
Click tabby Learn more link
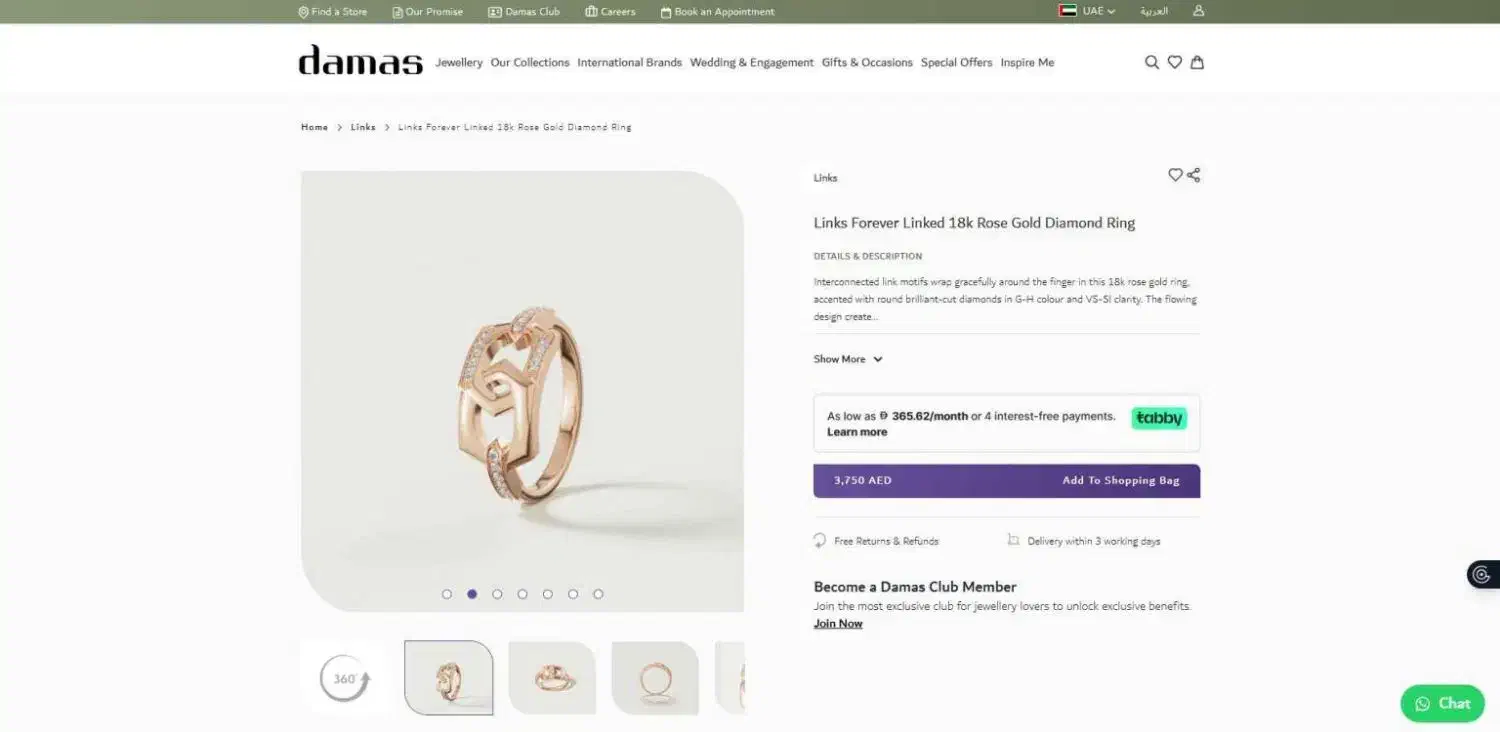coord(857,432)
